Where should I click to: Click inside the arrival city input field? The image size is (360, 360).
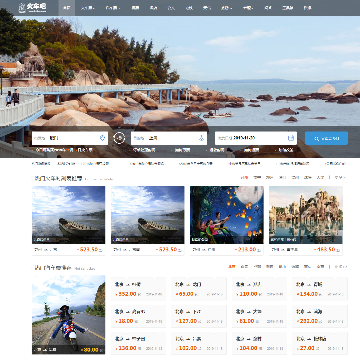[x=169, y=138]
